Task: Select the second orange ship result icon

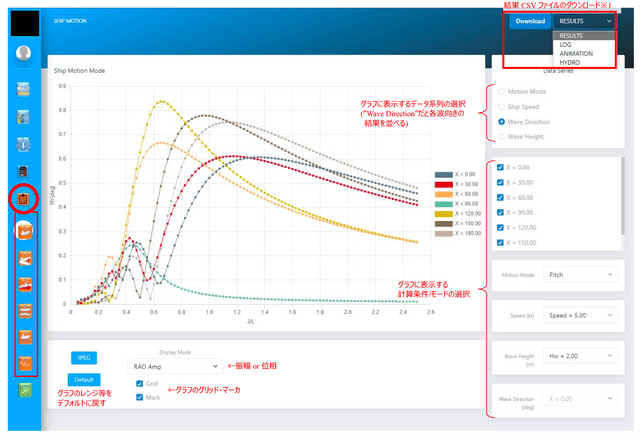Action: (x=25, y=258)
